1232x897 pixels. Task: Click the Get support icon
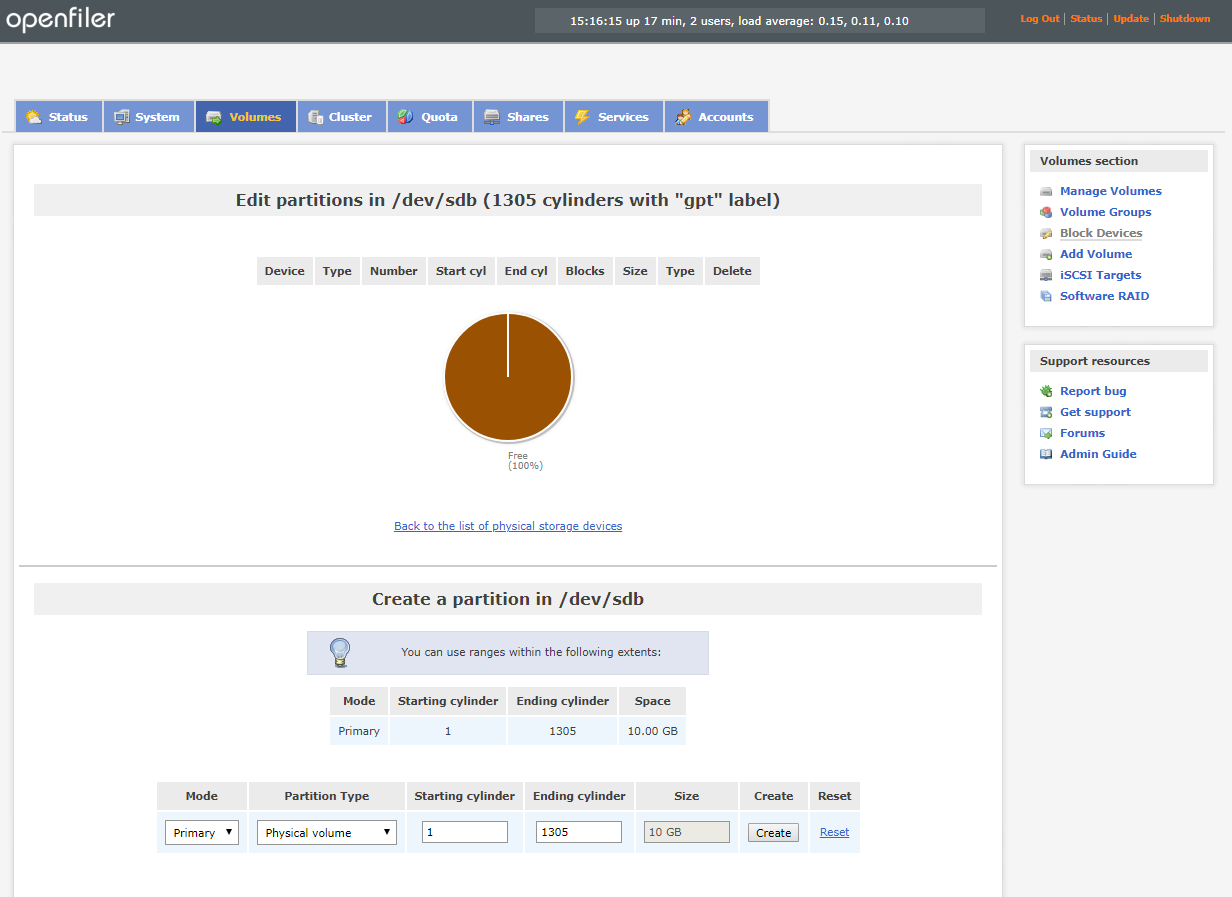pos(1046,412)
